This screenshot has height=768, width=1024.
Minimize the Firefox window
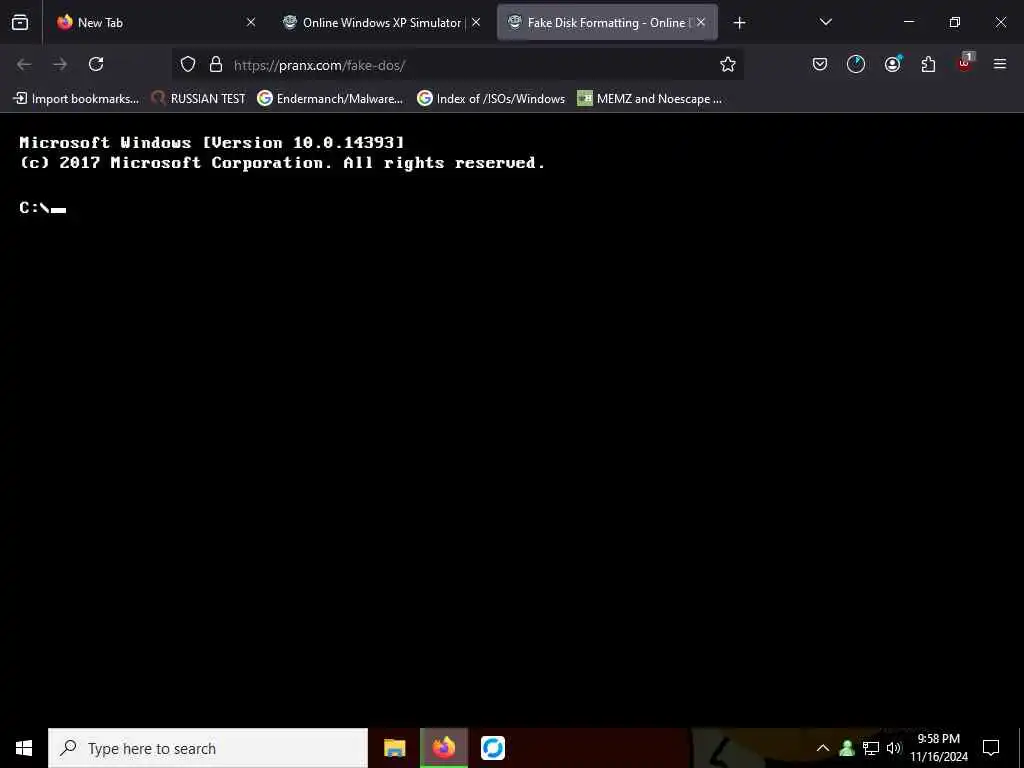pos(908,22)
